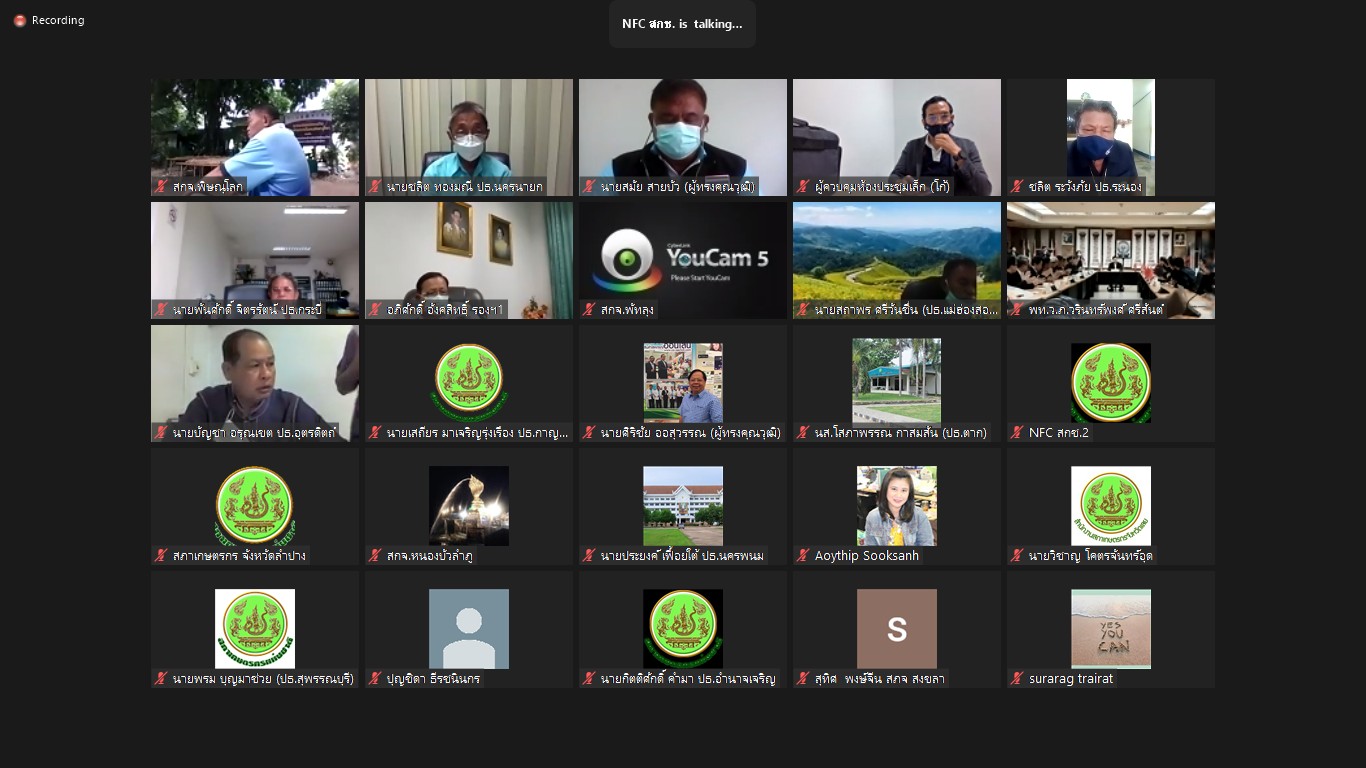Click muted mic icon beside ปุญชิดา ธีรชนินกร

[x=375, y=678]
